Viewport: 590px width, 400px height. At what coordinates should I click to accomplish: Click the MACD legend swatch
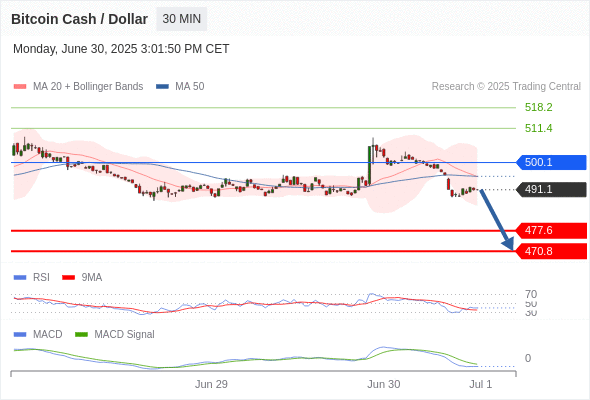20,335
